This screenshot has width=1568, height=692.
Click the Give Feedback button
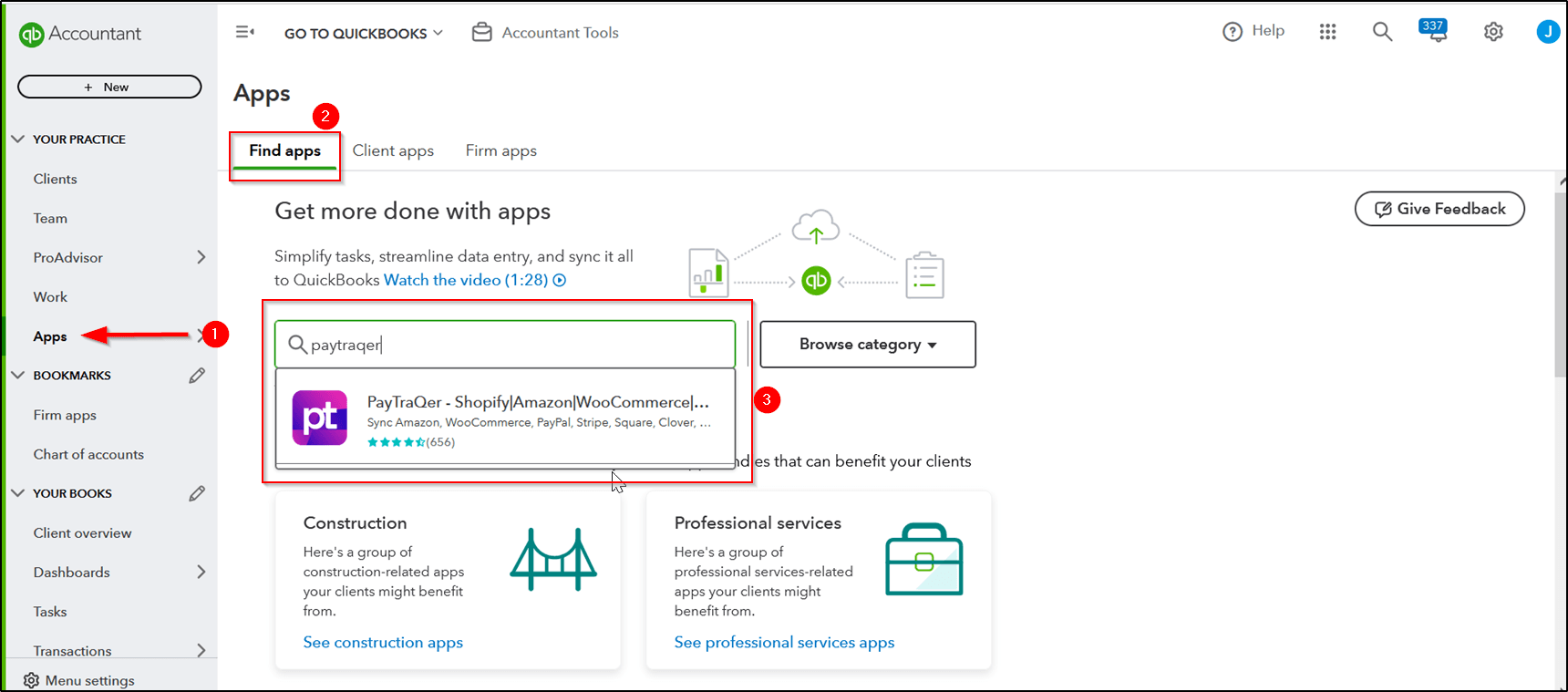click(1439, 209)
